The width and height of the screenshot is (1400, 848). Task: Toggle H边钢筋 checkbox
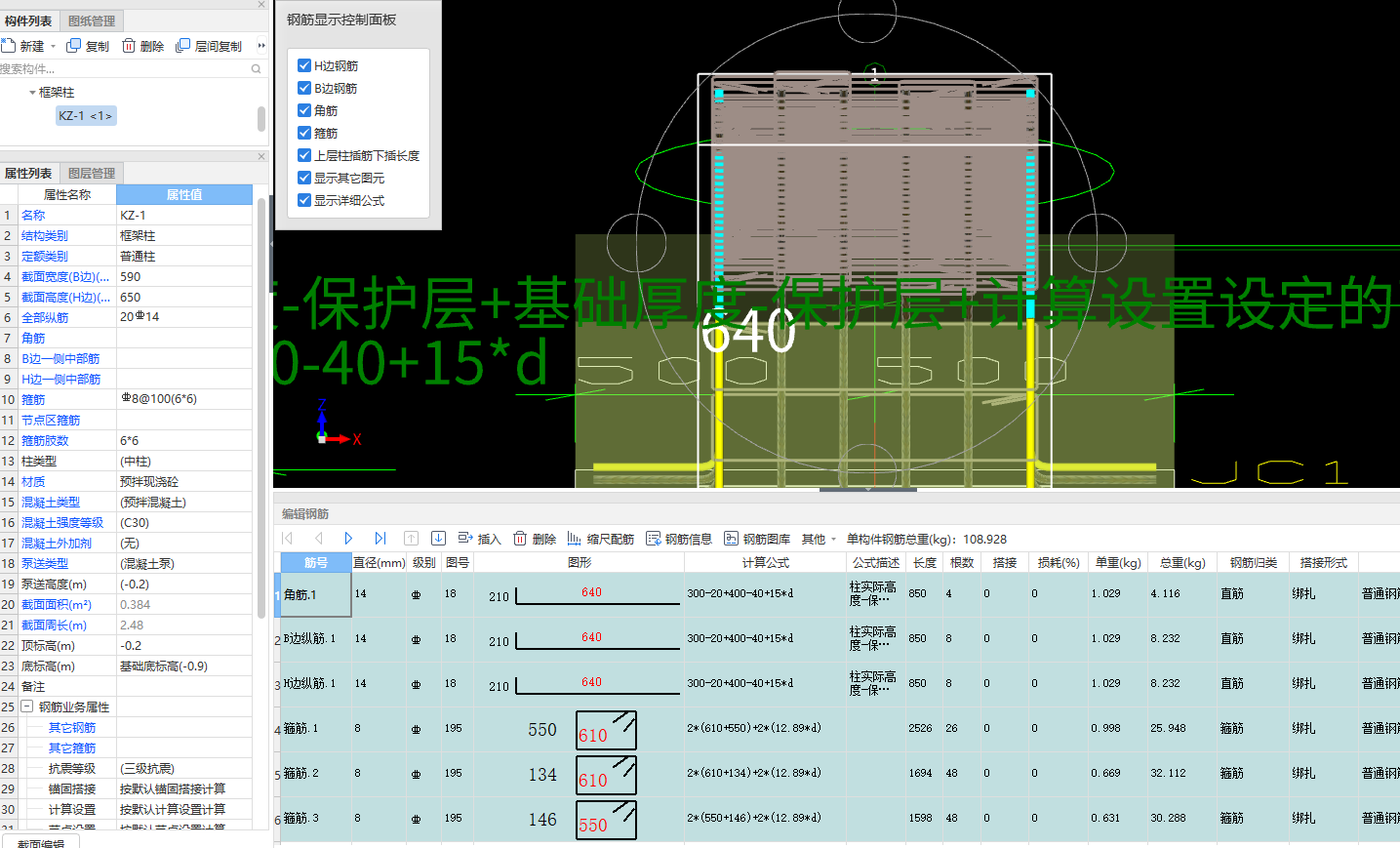click(x=304, y=65)
